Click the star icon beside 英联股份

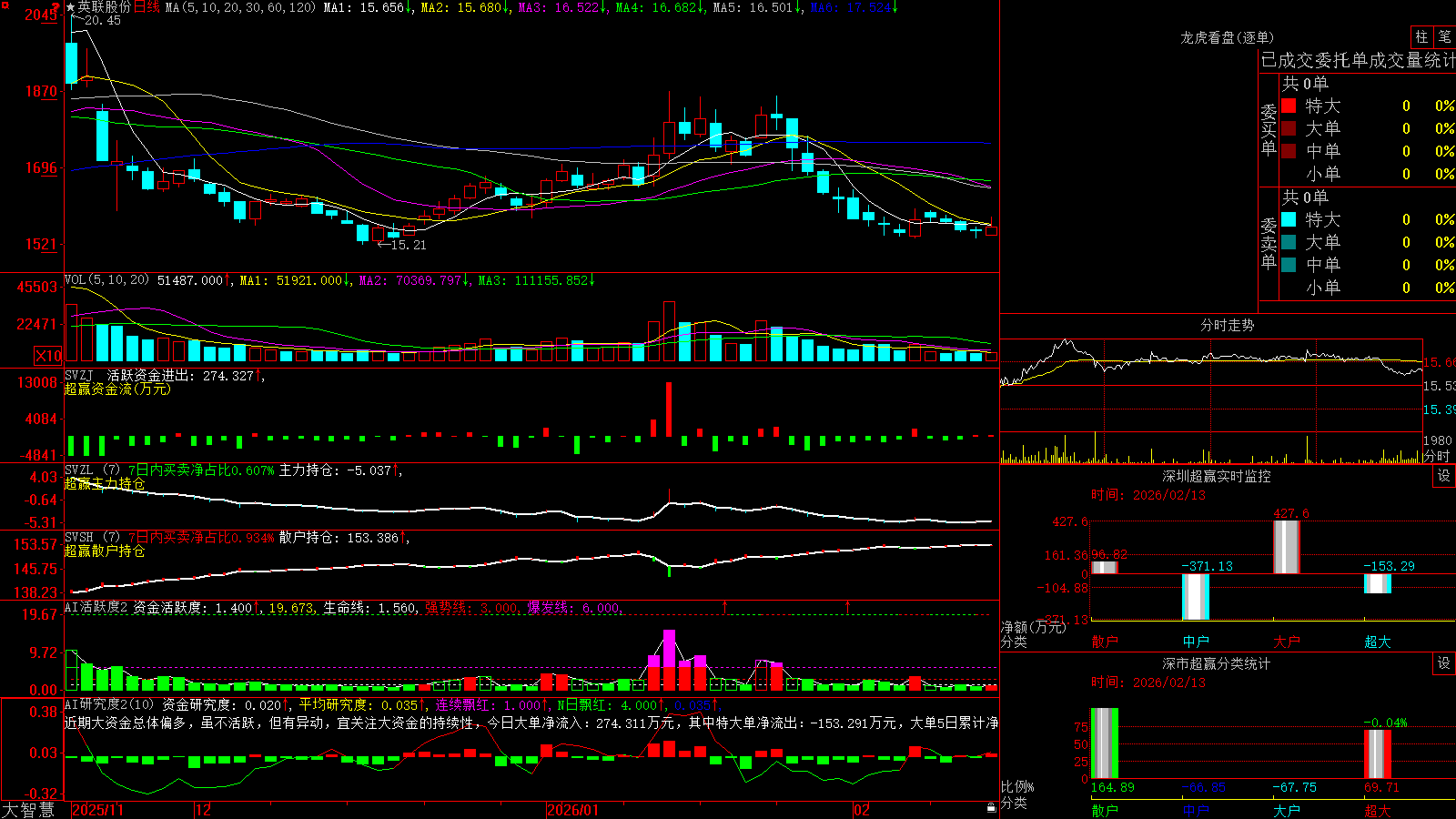71,7
